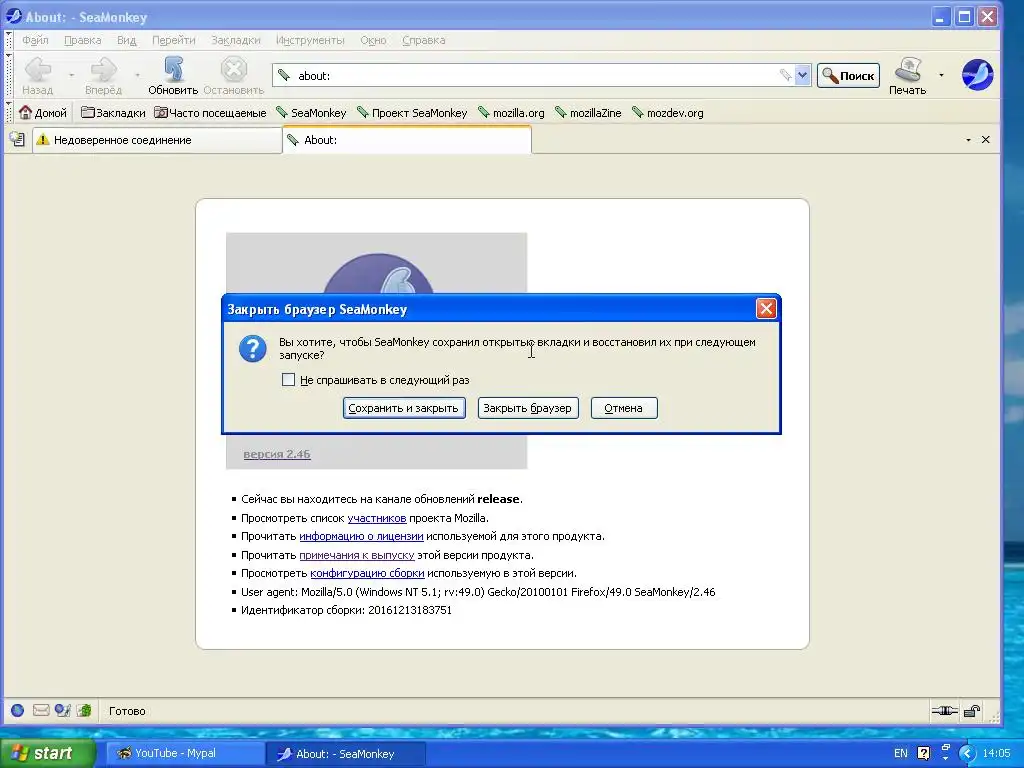The width and height of the screenshot is (1024, 768).
Task: Click the security padlock status icon
Action: point(972,711)
